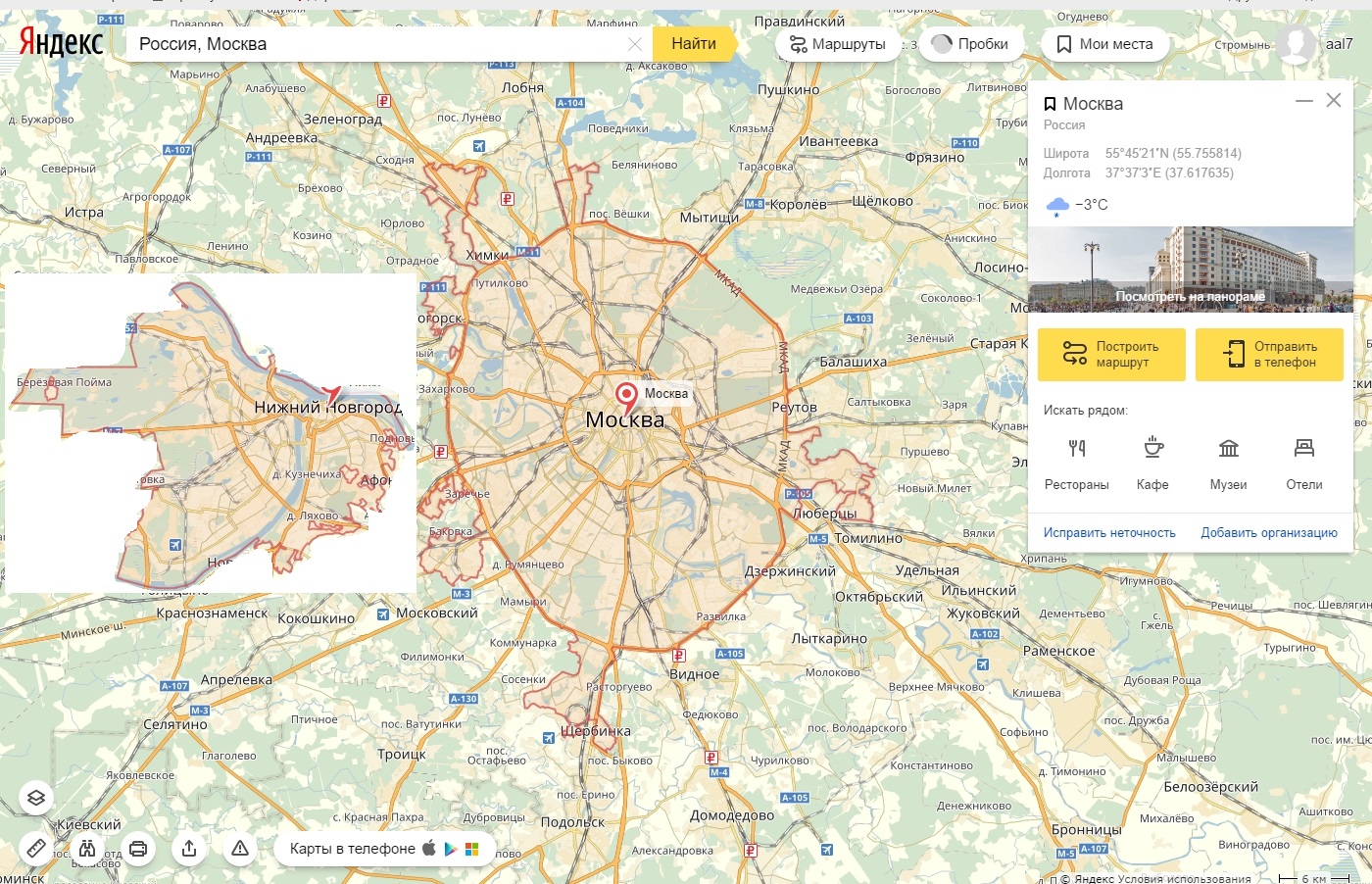Viewport: 1372px width, 884px height.
Task: Click the Балашиха city label
Action: 853,362
